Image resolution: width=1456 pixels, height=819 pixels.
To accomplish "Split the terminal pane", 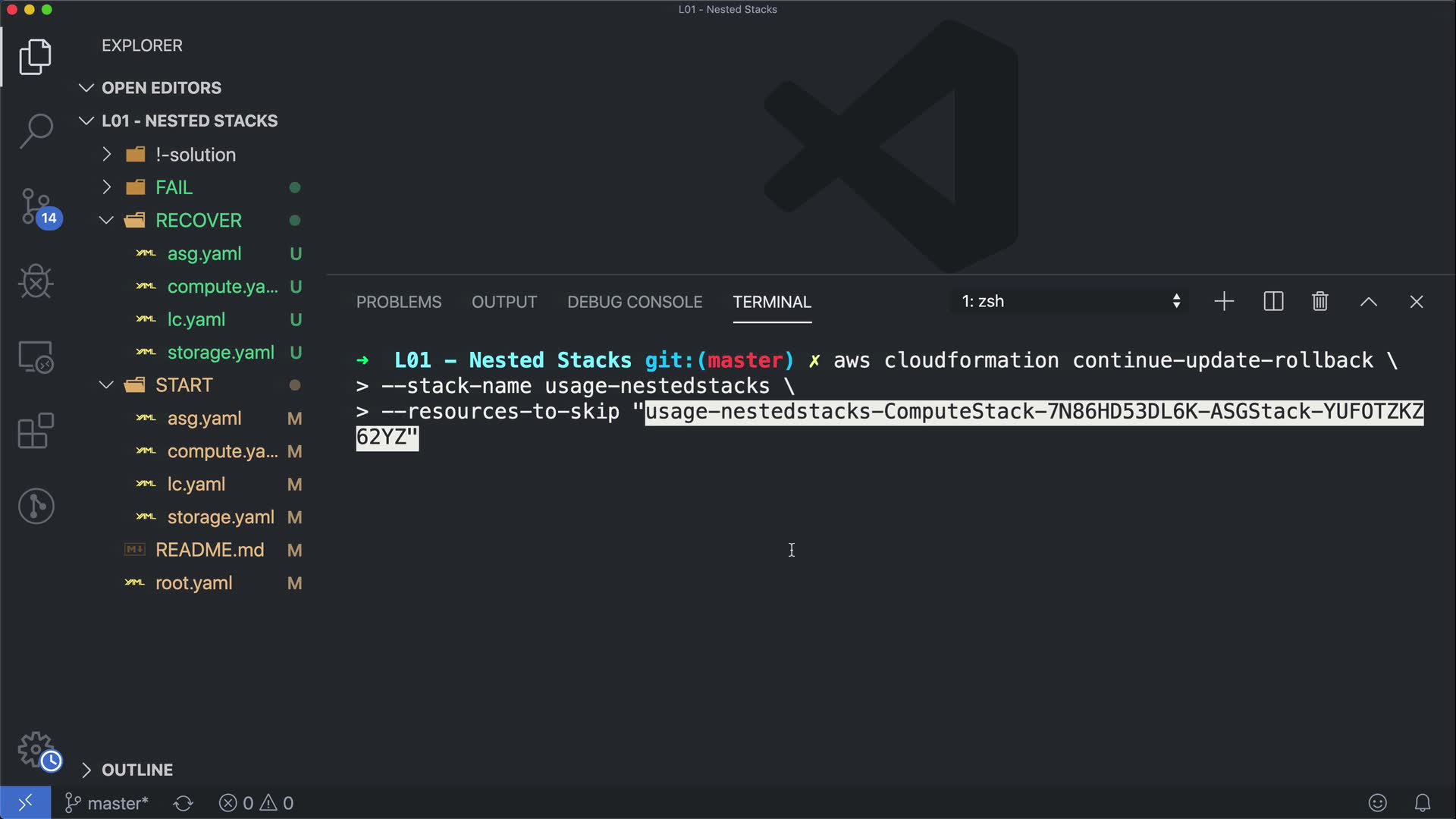I will click(1273, 302).
